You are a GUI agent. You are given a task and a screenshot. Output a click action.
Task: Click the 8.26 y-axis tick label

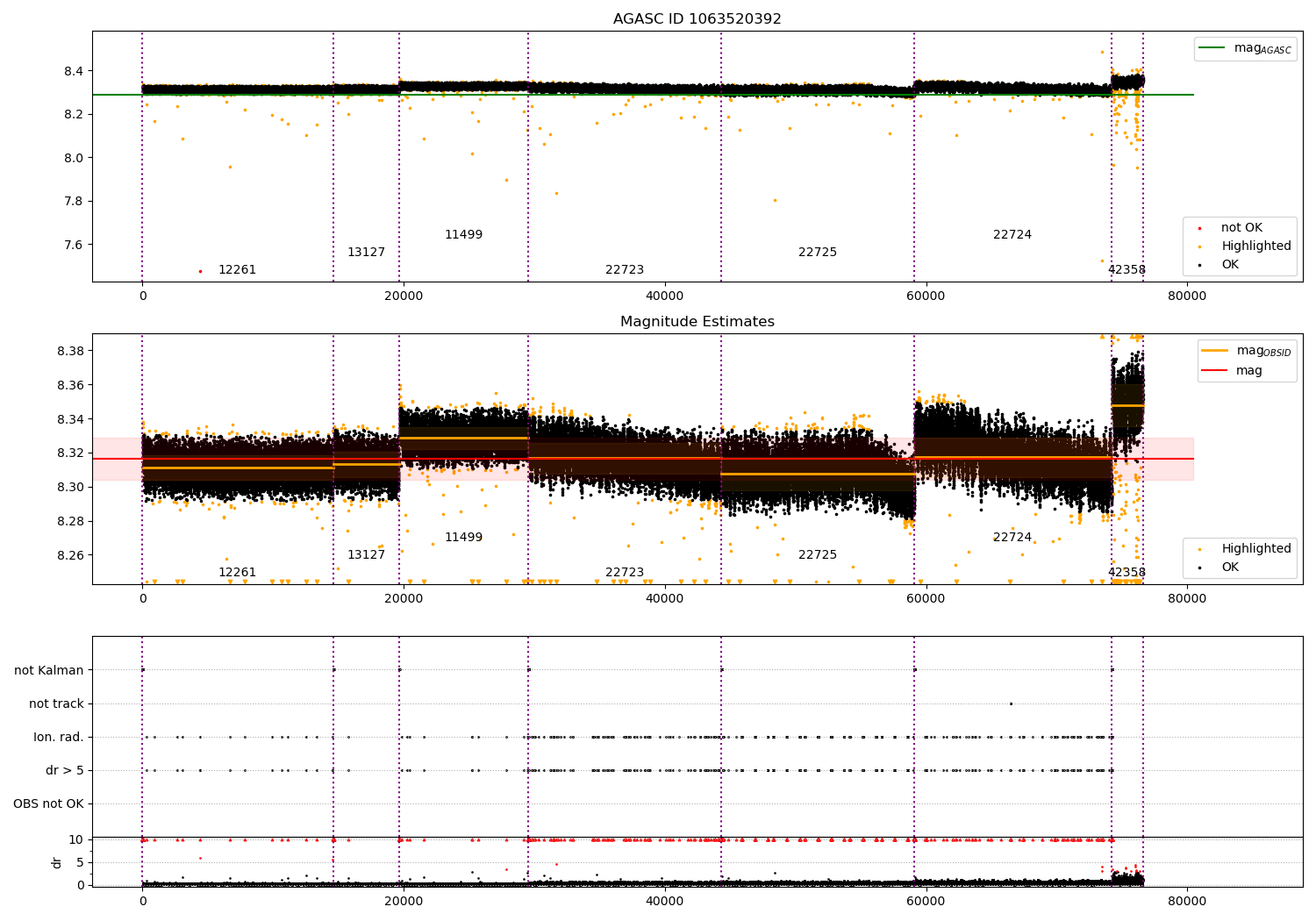70,555
